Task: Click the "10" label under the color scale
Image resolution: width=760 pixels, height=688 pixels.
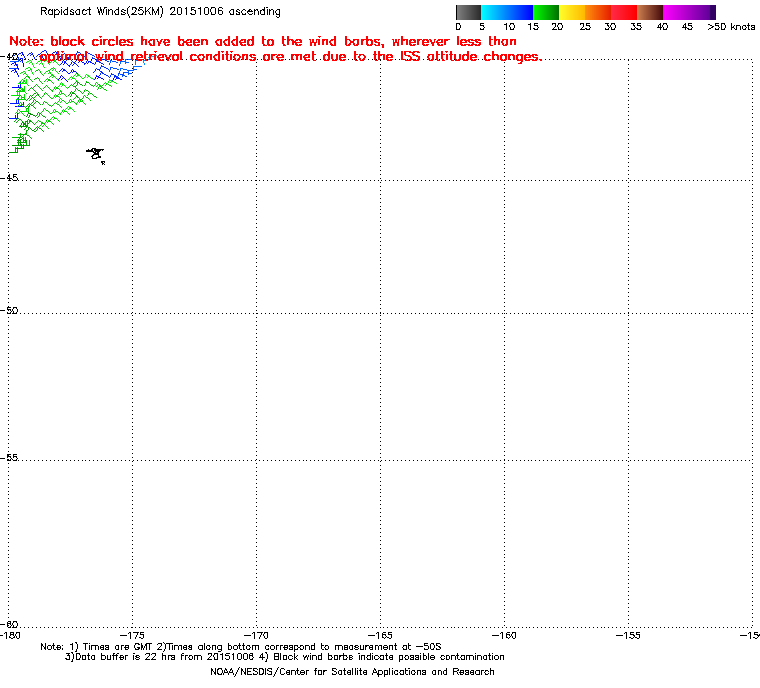Action: click(x=509, y=27)
